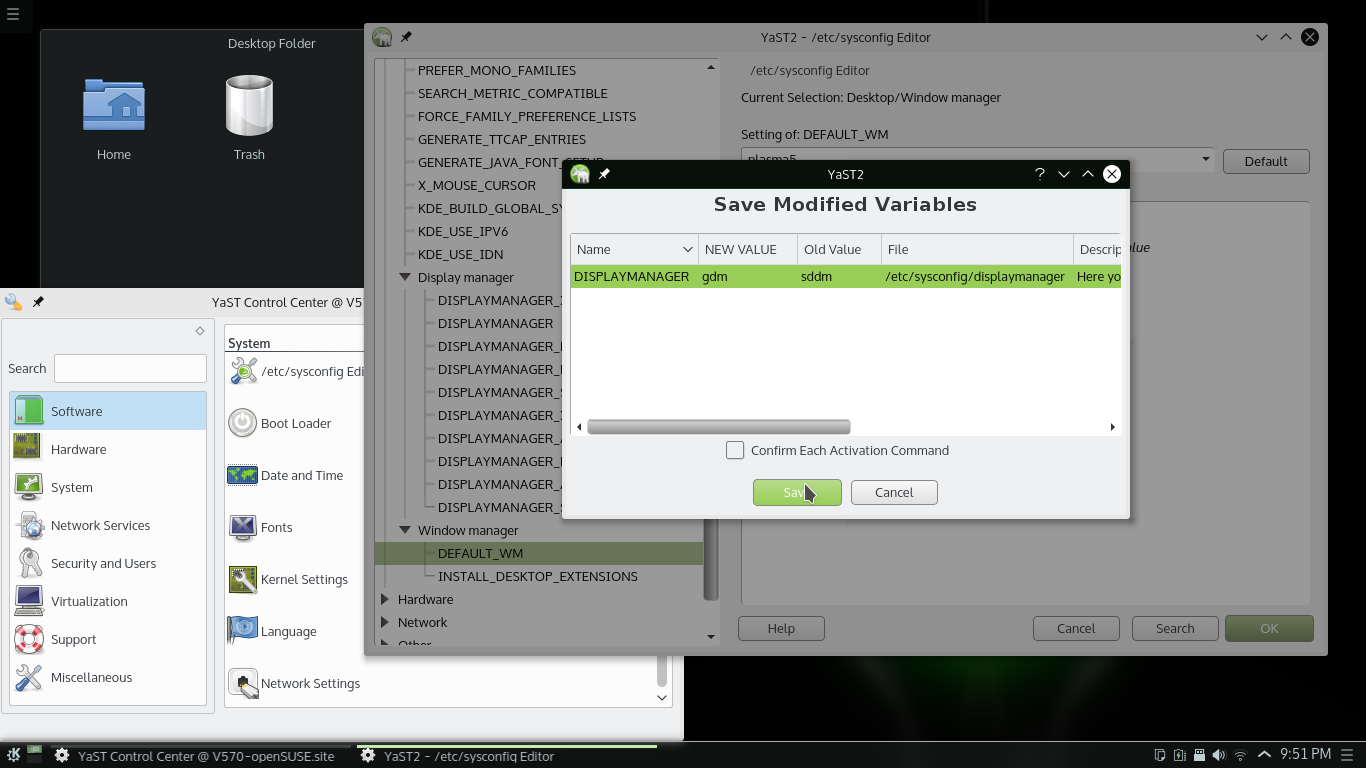Click Cancel button at bottom of sysconfig Editor
The width and height of the screenshot is (1366, 768).
coord(1076,628)
